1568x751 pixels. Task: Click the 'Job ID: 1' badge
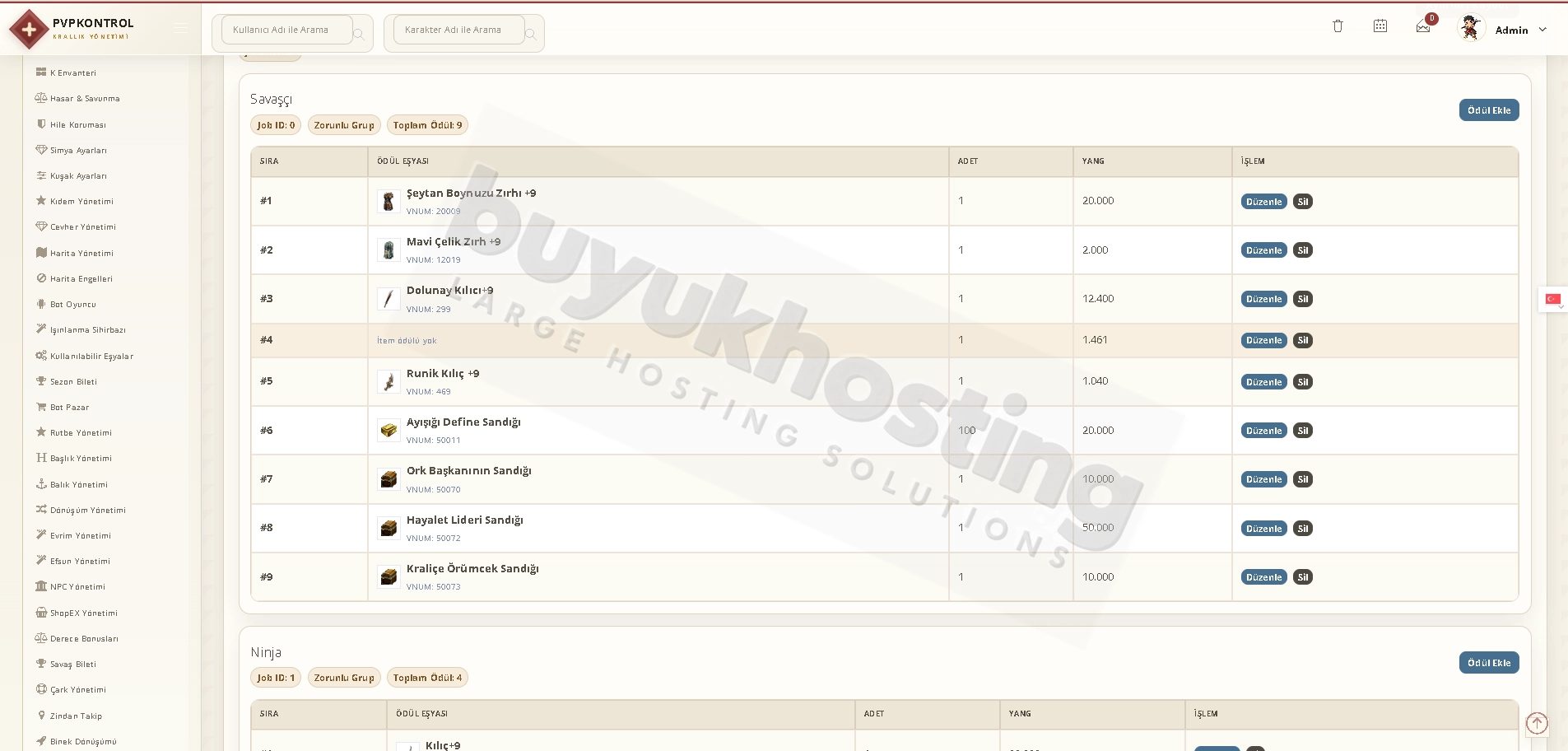click(276, 678)
